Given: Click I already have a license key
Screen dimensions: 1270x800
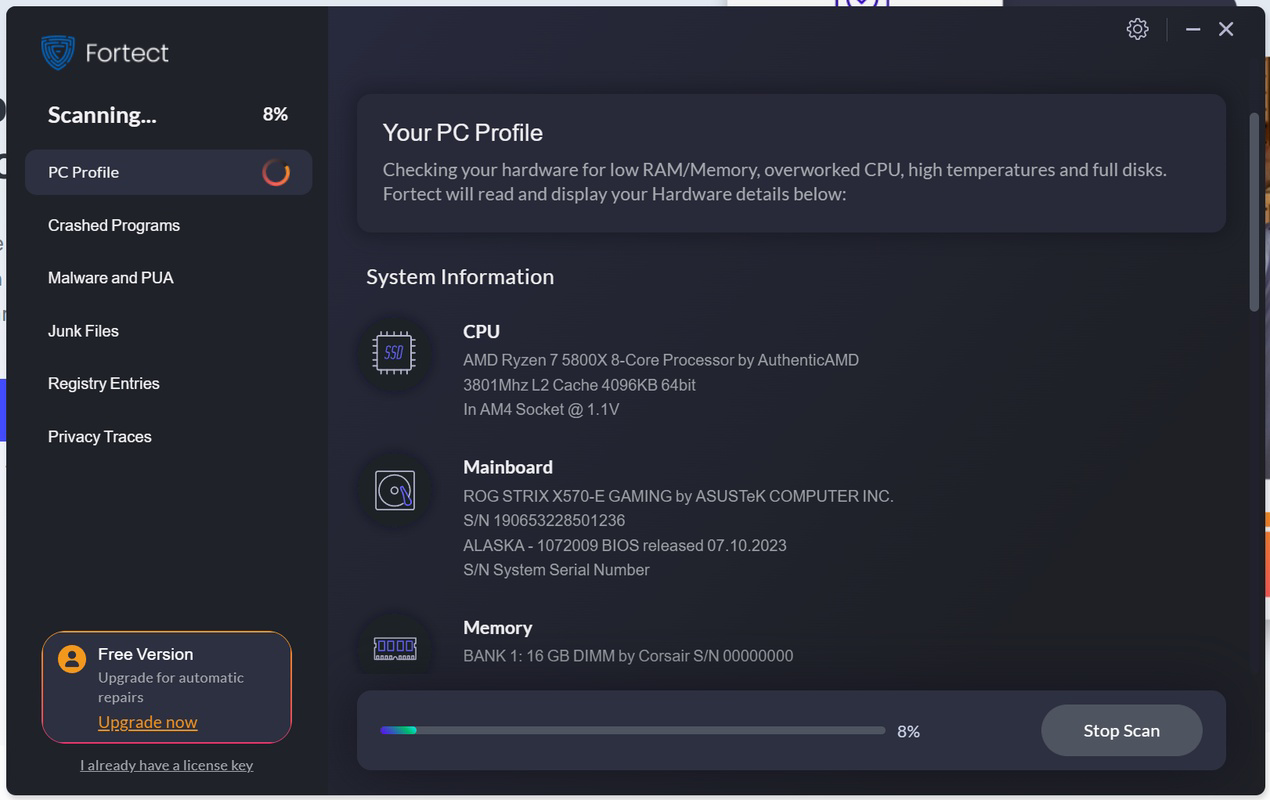Looking at the screenshot, I should click(167, 765).
